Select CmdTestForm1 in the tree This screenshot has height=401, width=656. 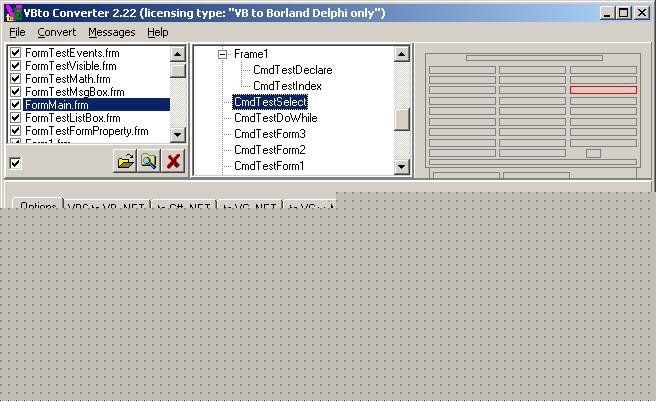(x=269, y=166)
